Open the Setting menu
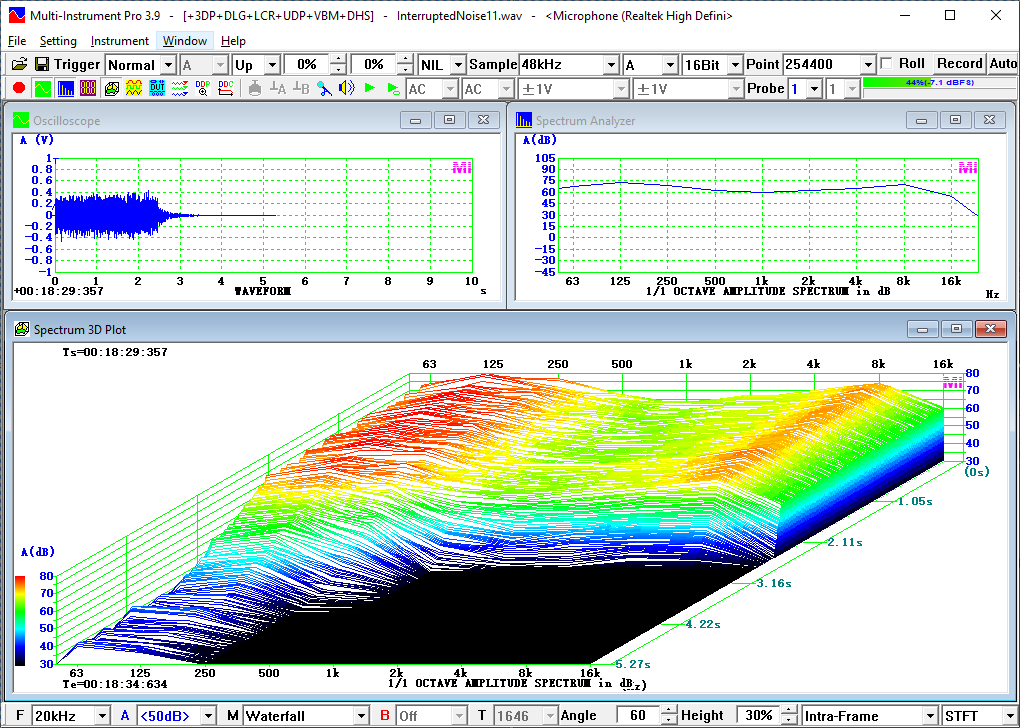This screenshot has height=728, width=1020. tap(58, 41)
